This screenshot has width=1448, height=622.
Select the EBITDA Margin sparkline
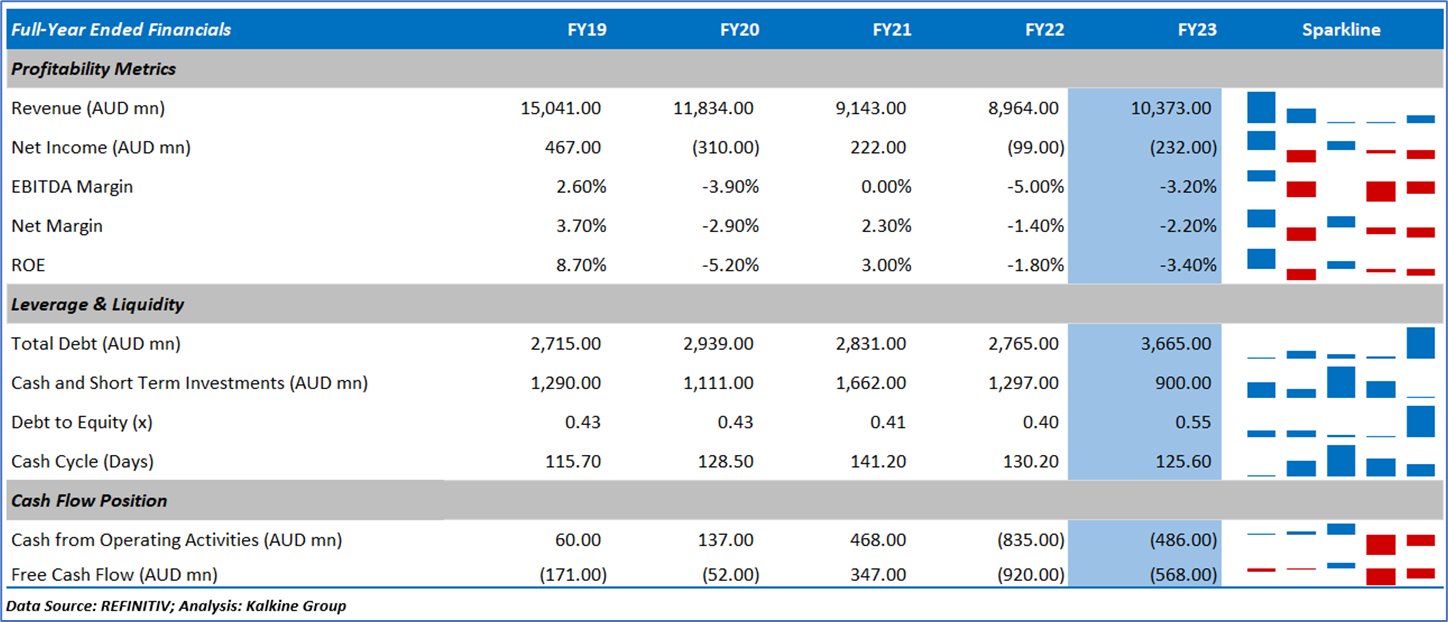click(x=1340, y=186)
